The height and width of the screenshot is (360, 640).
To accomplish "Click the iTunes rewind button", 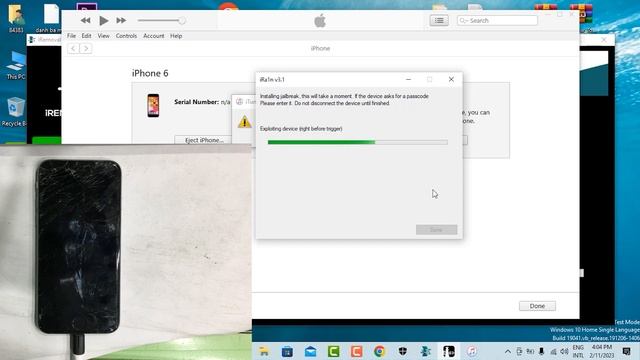I will [85, 20].
